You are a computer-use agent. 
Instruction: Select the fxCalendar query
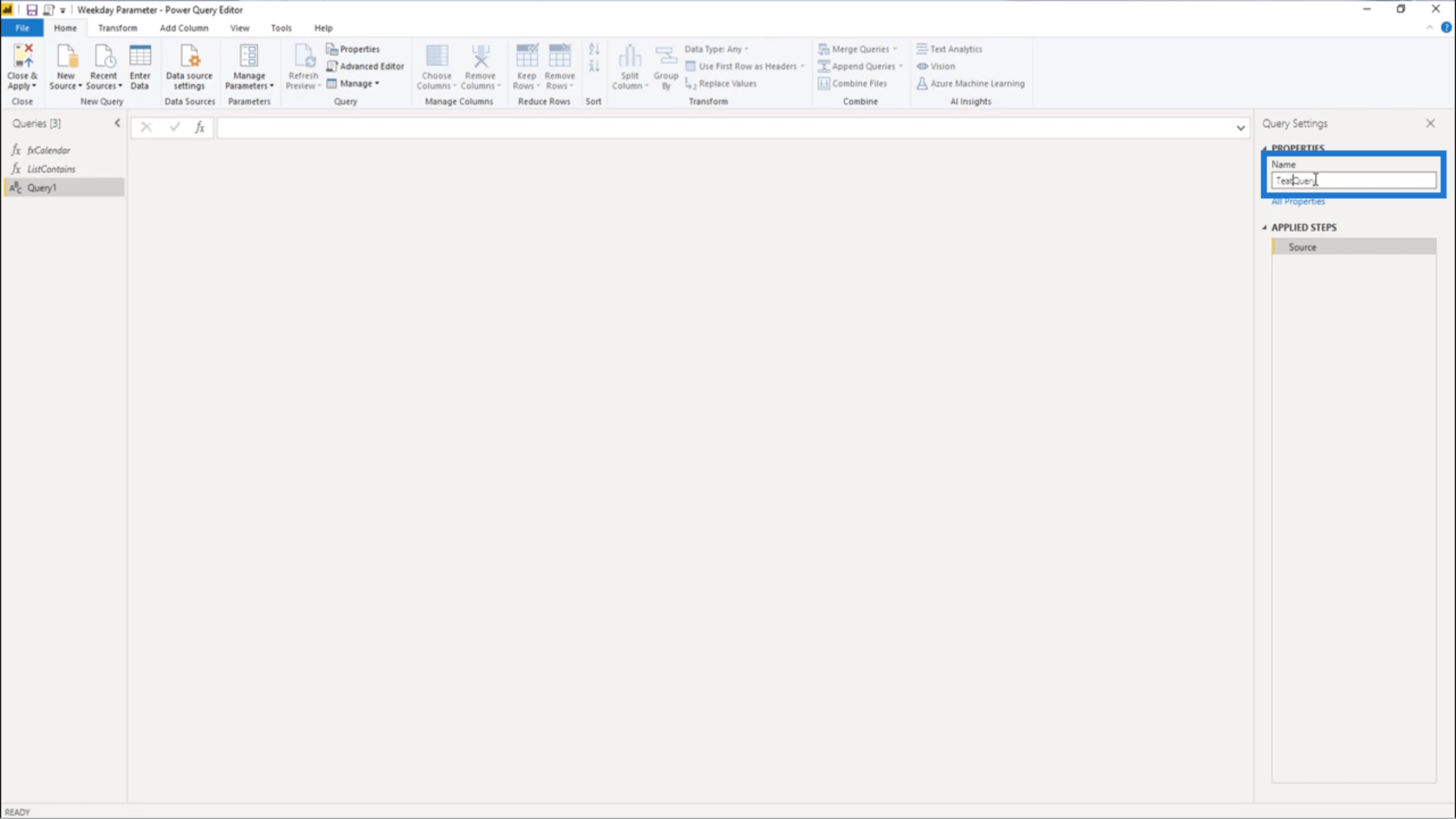point(64,151)
